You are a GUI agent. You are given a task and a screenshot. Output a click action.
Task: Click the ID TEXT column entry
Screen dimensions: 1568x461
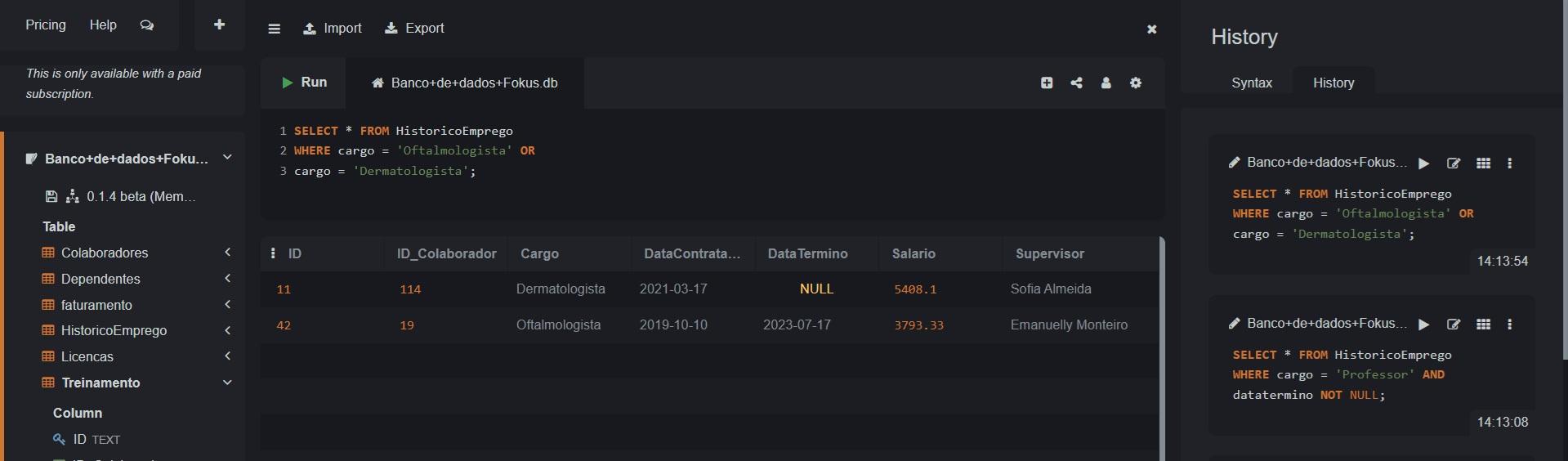coord(96,440)
